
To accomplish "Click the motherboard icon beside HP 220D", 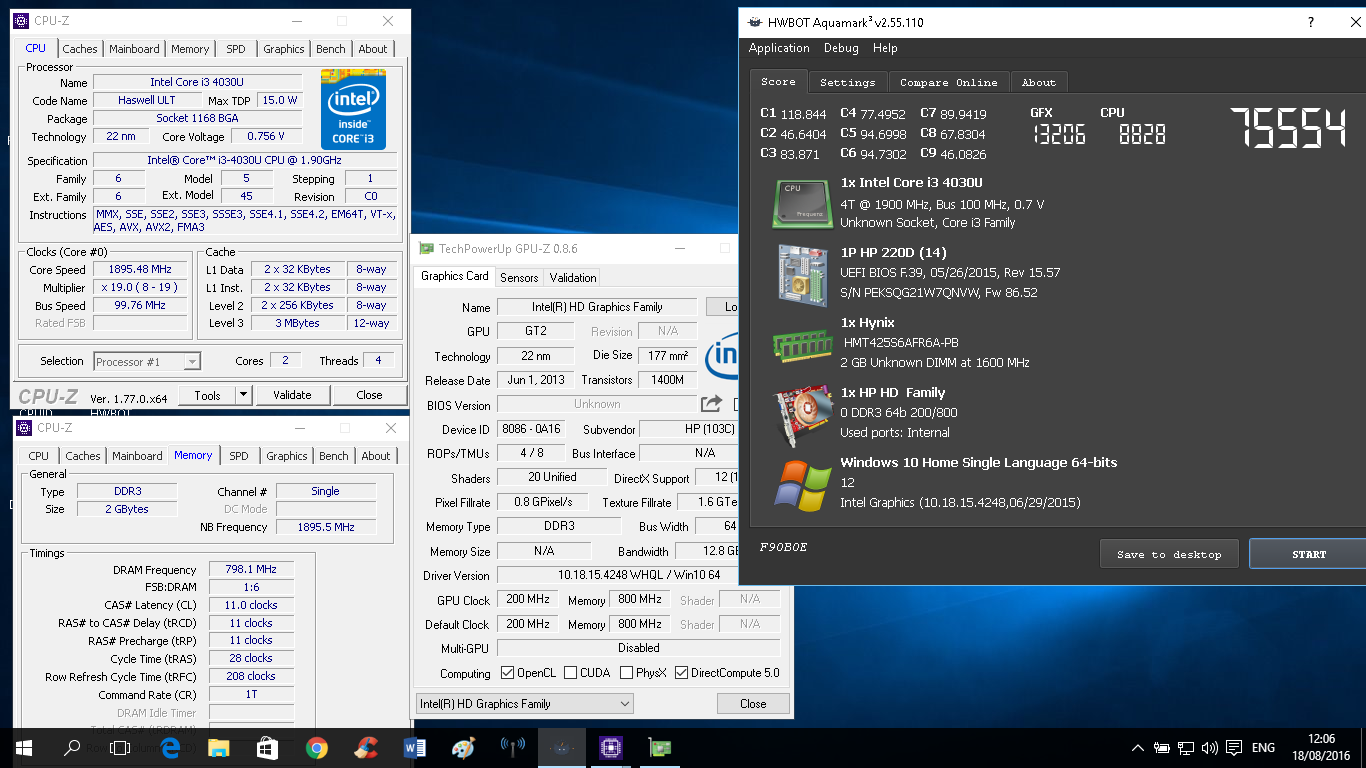I will pyautogui.click(x=802, y=275).
